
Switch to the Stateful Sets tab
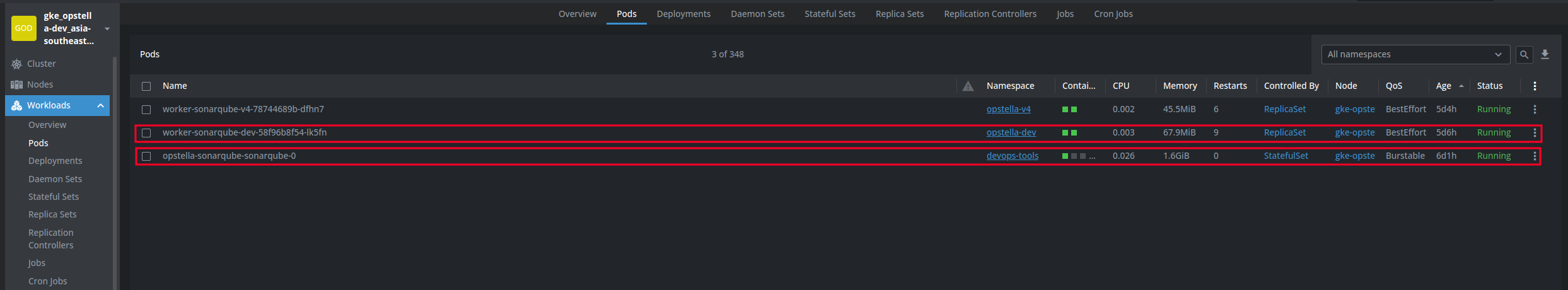[830, 14]
